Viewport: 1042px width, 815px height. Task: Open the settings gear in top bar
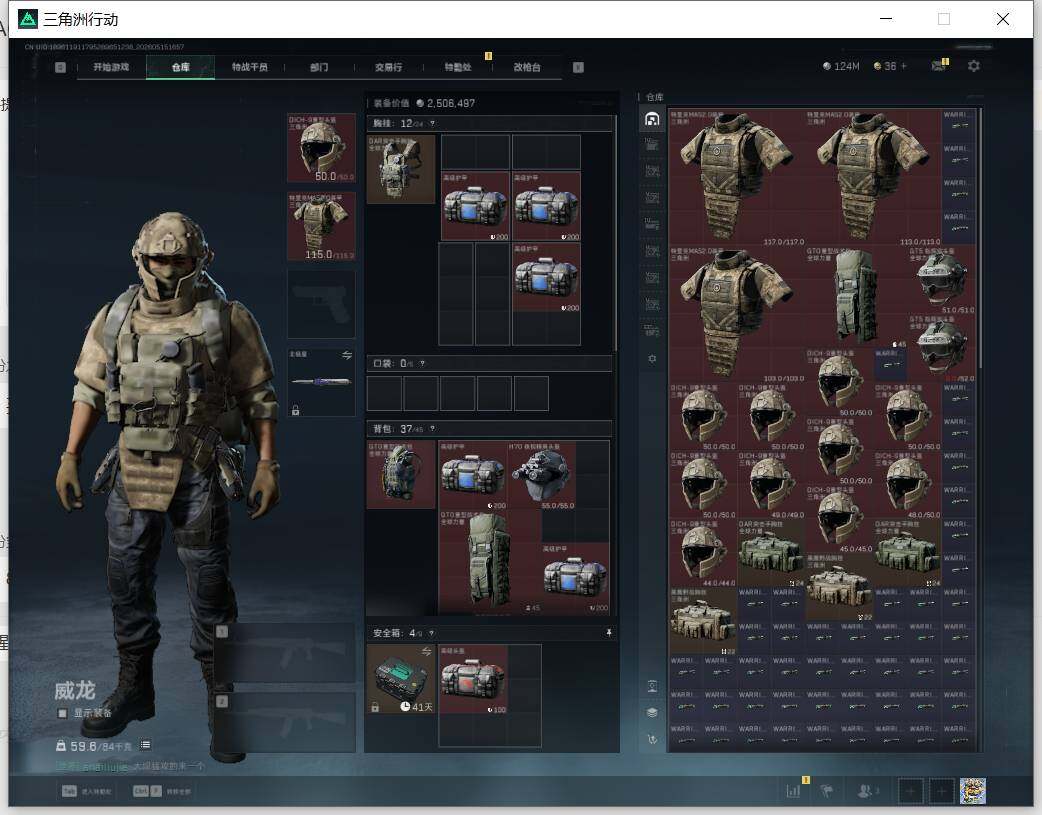974,66
